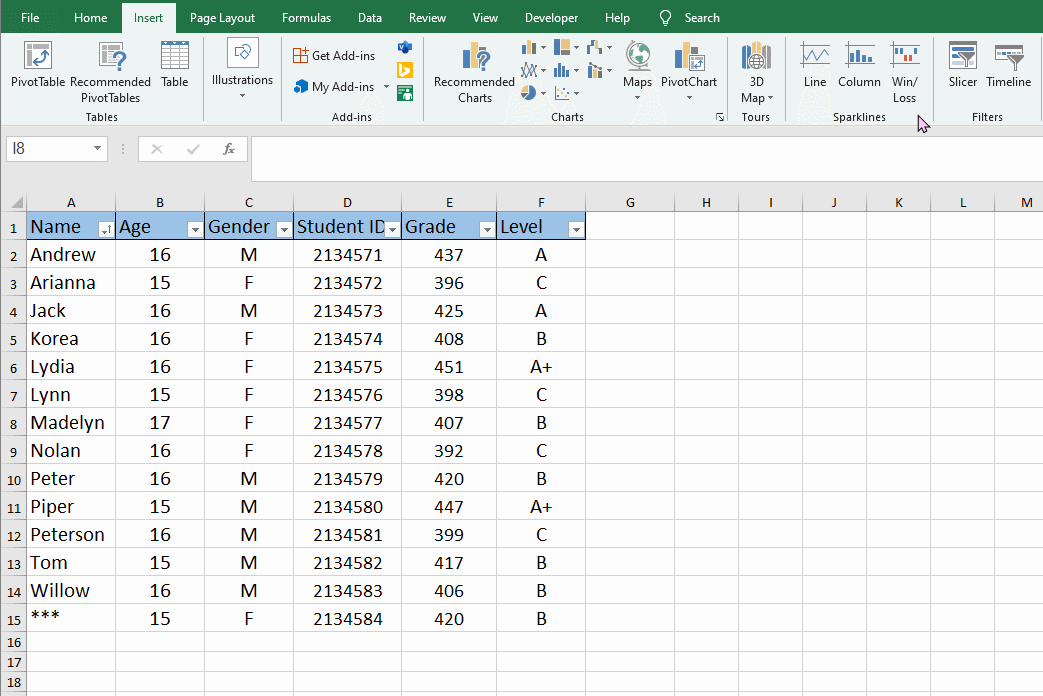The width and height of the screenshot is (1043, 696).
Task: Switch to the Data tab
Action: [x=370, y=18]
